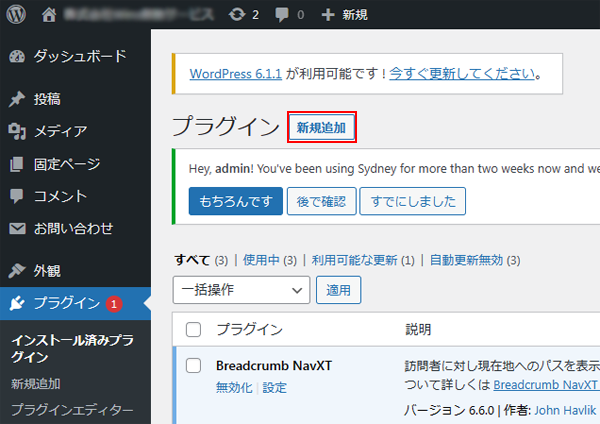This screenshot has width=600, height=424.
Task: Click the コメント speech bubble icon
Action: (16, 196)
